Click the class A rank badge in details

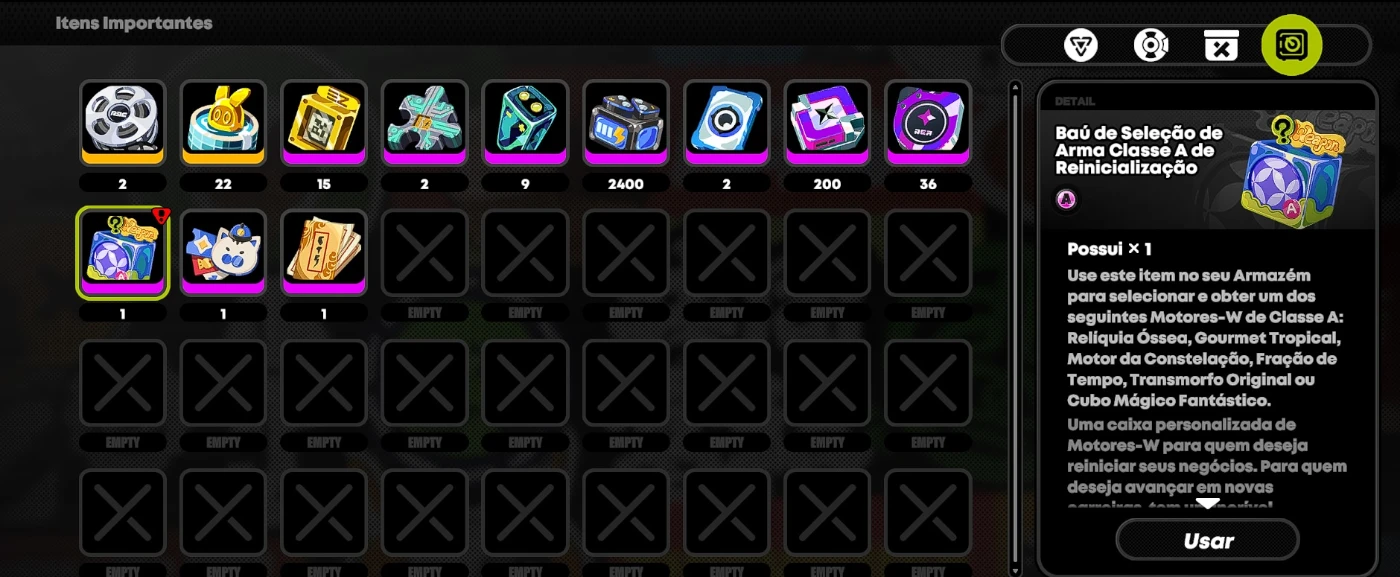coord(1067,200)
